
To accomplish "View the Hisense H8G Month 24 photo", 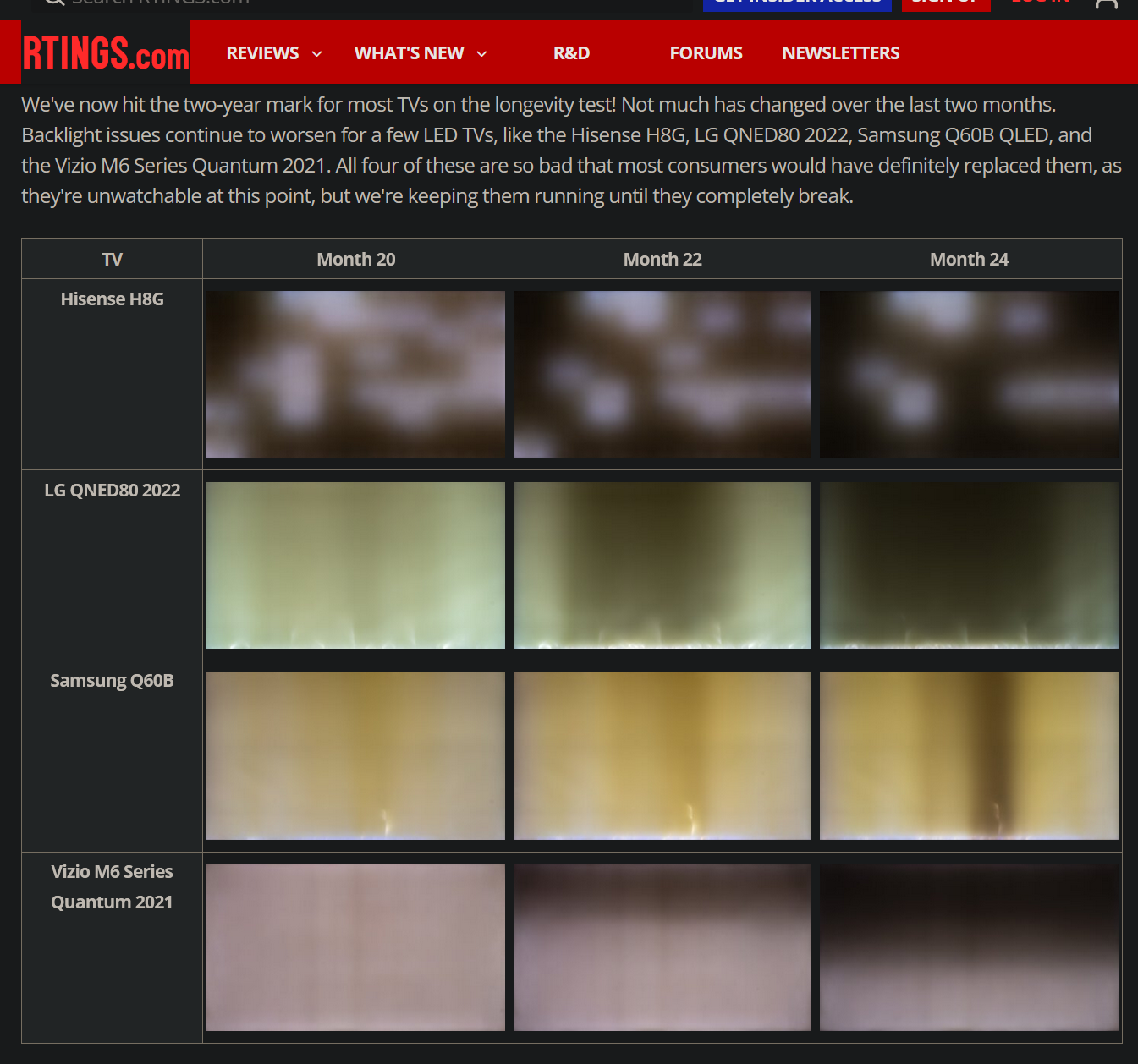I will (x=968, y=375).
